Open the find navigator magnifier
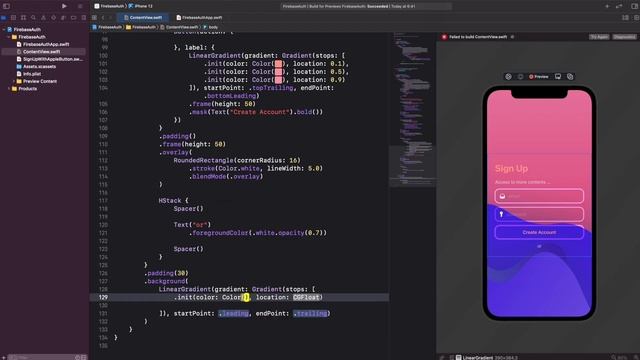The image size is (640, 360). 33,18
